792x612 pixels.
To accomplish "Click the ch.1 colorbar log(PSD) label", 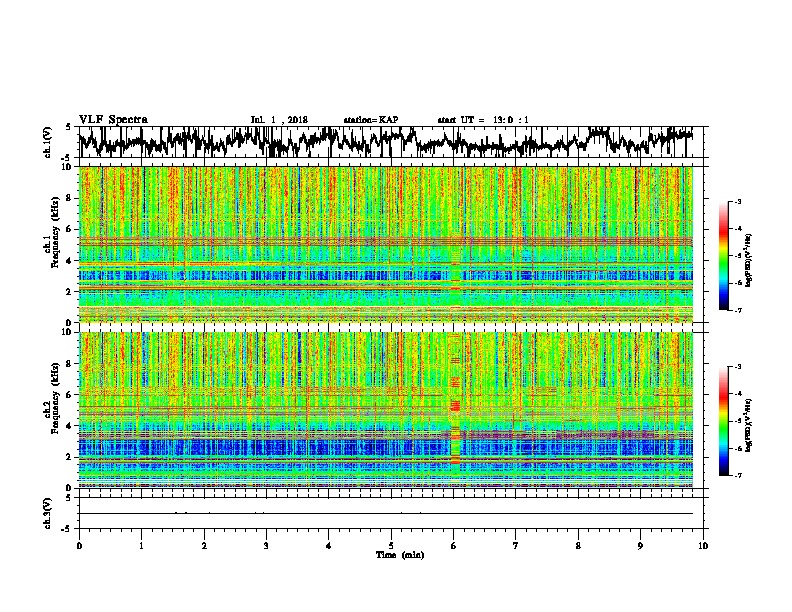I will point(748,261).
